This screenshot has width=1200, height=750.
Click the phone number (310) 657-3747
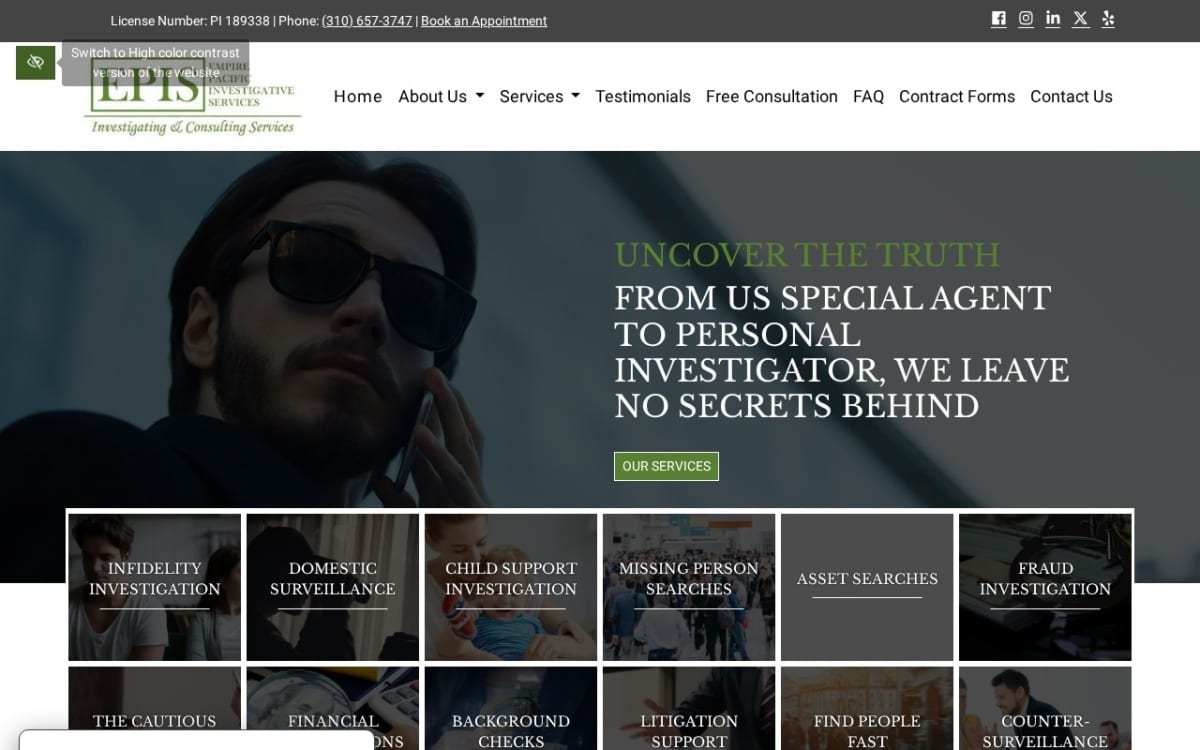[x=367, y=21]
